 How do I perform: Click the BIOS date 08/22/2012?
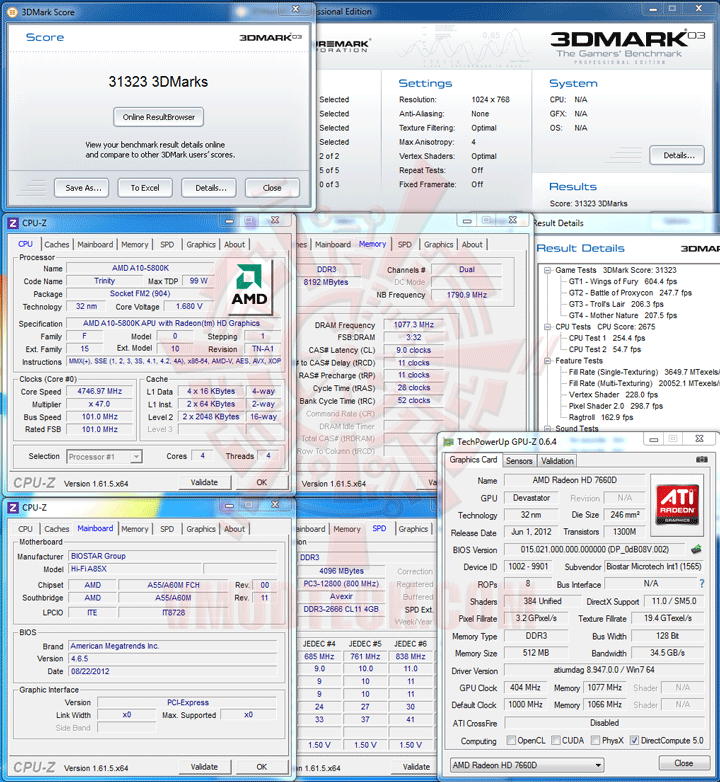point(172,671)
